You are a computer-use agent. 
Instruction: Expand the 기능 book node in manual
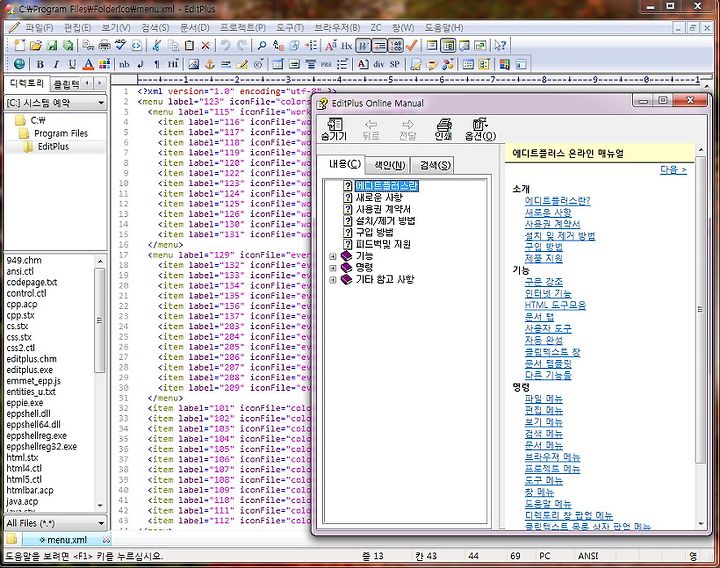tap(333, 256)
